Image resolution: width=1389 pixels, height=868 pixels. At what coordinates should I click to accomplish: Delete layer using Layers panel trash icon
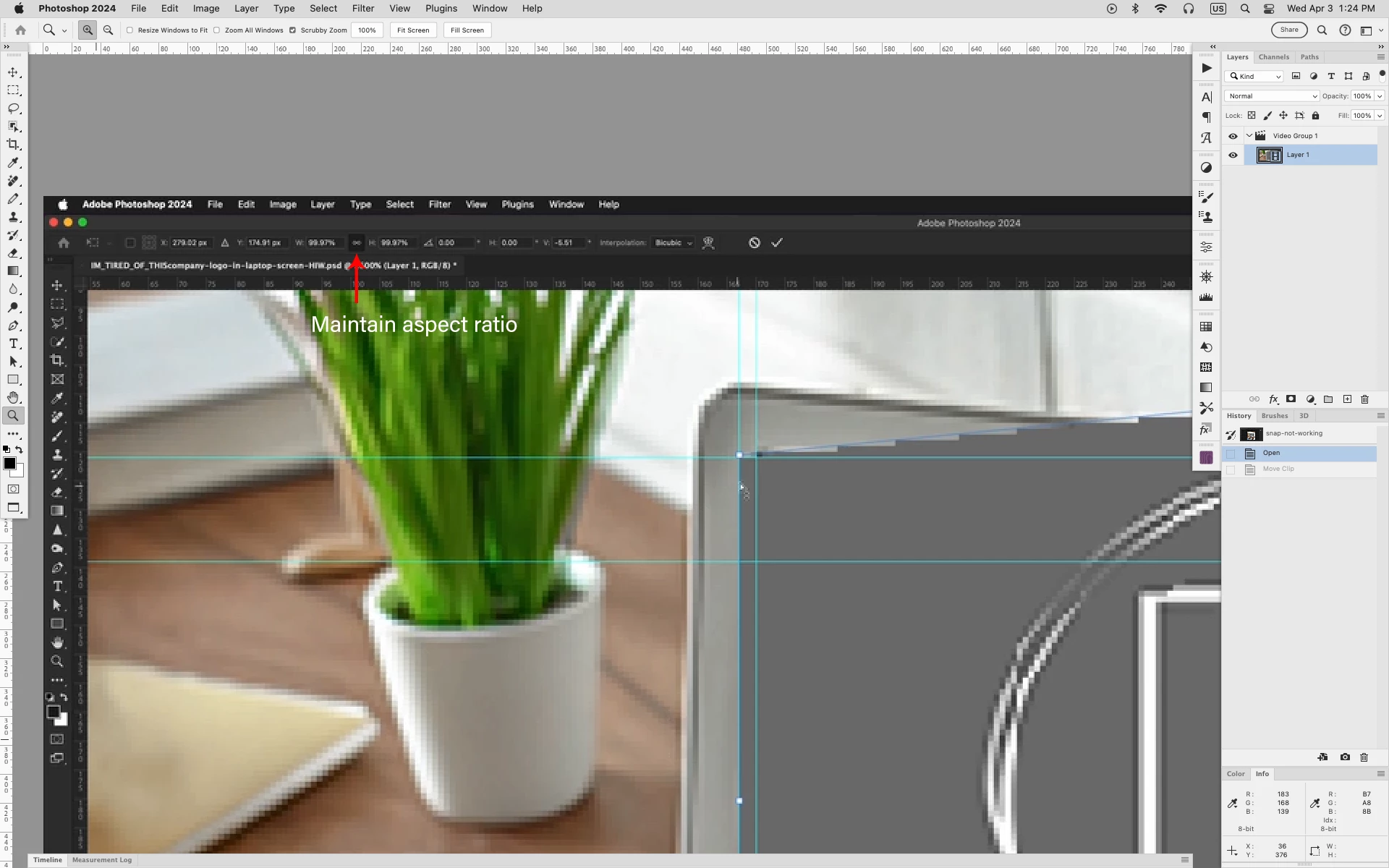[1365, 399]
